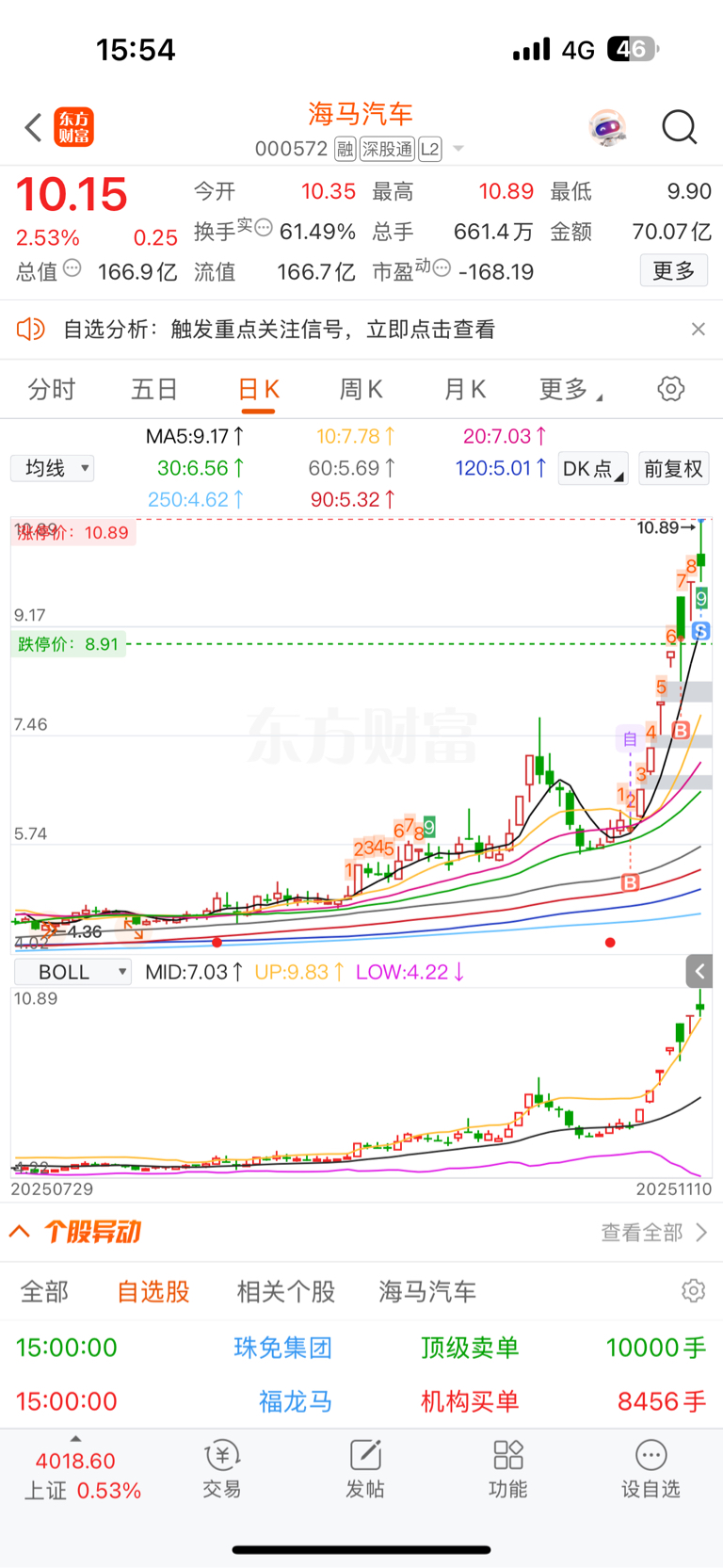Open the 东方财富 app logo

point(73,127)
